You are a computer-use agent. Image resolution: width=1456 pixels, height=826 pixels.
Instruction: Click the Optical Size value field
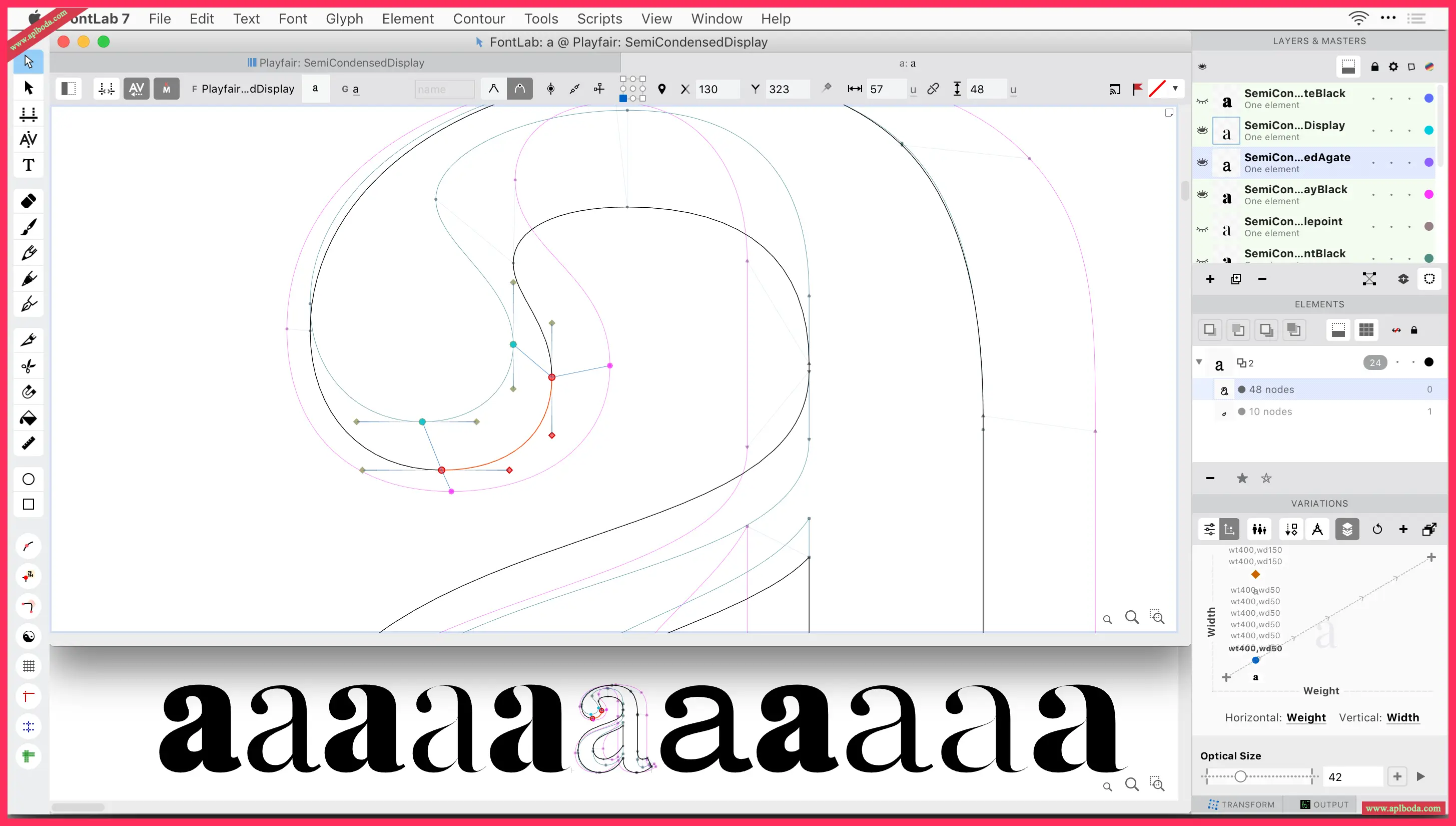point(1354,776)
